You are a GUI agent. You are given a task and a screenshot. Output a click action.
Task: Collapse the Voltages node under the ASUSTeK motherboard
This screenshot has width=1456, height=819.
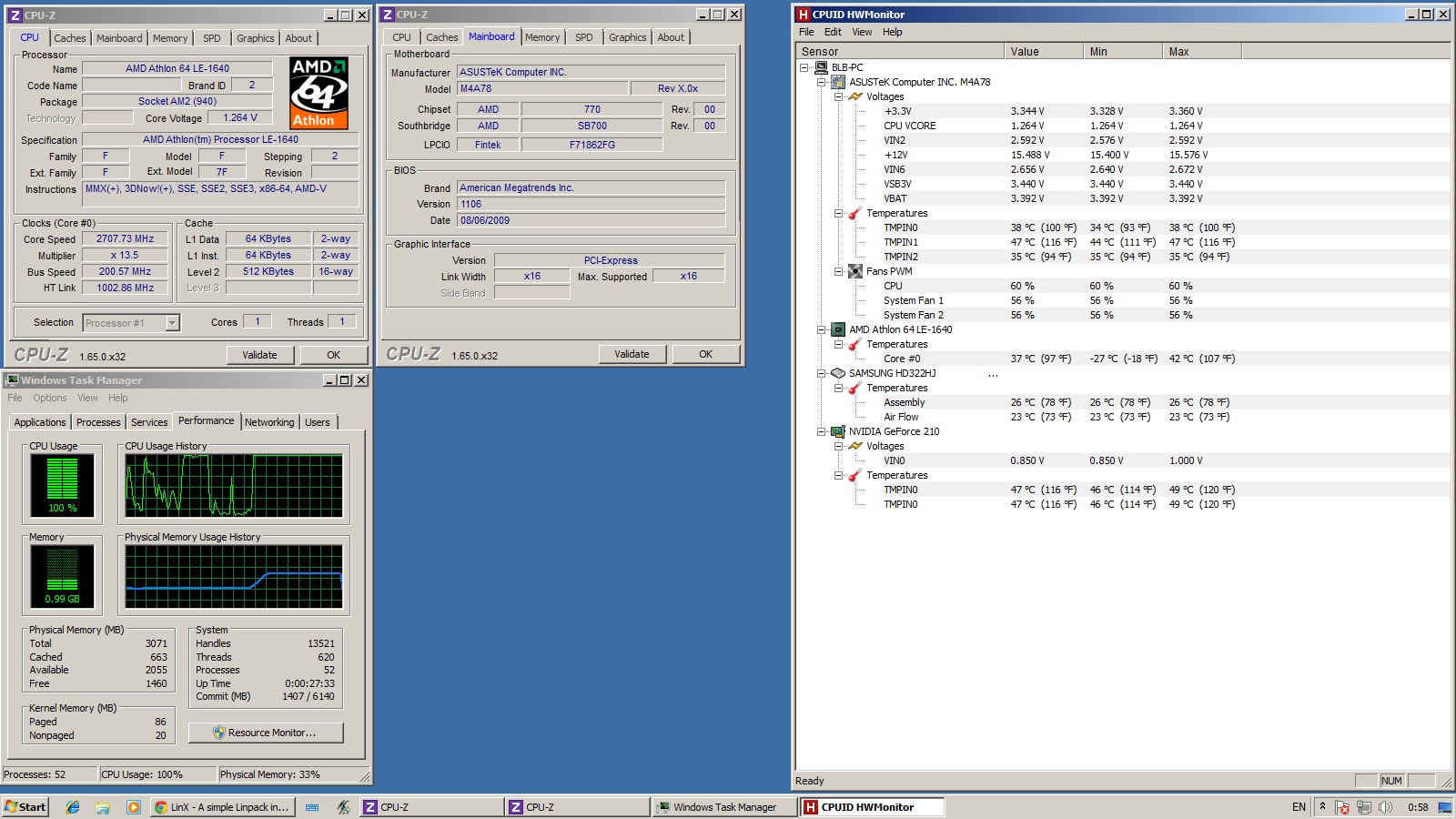click(x=839, y=96)
